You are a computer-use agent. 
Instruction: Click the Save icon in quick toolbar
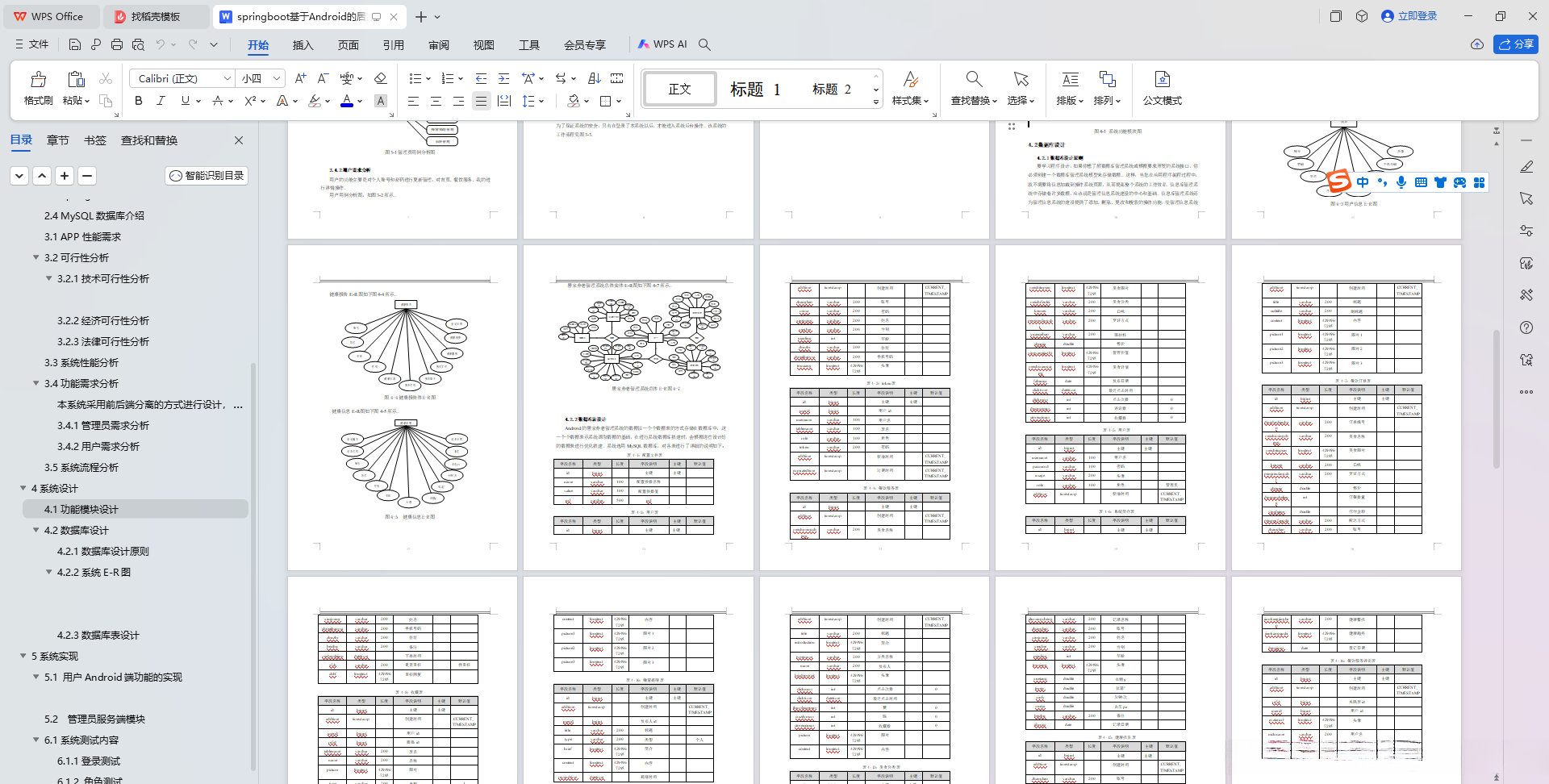(x=75, y=44)
